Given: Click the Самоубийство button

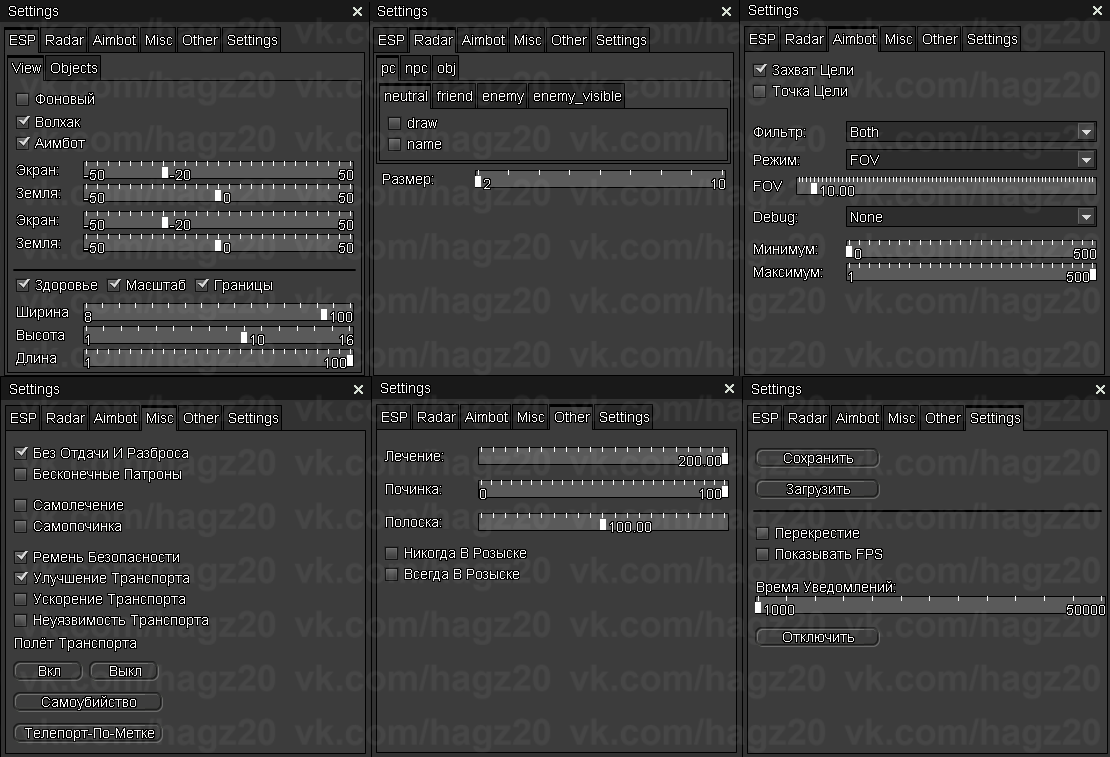Looking at the screenshot, I should (88, 702).
